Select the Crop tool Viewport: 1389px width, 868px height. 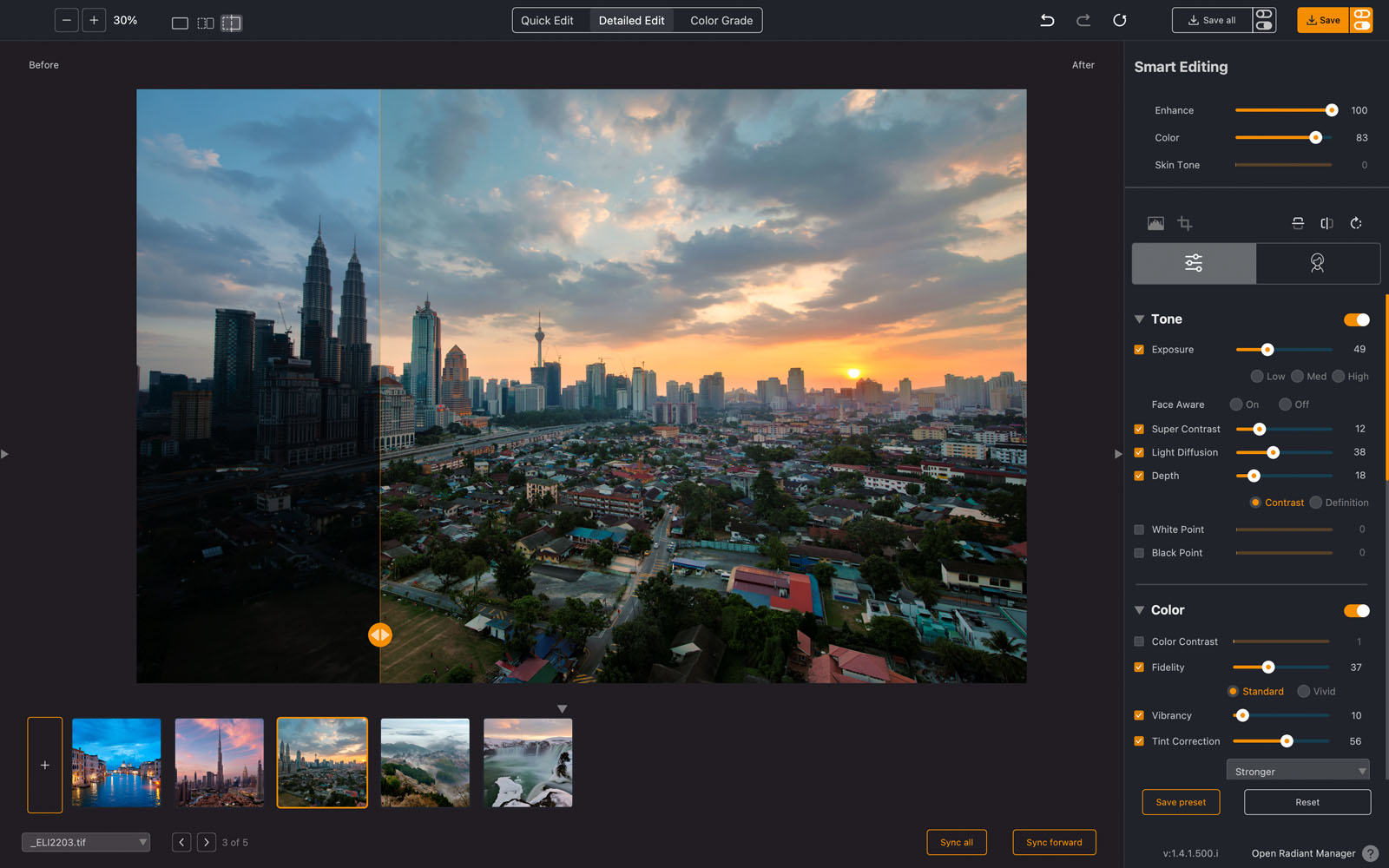point(1185,223)
